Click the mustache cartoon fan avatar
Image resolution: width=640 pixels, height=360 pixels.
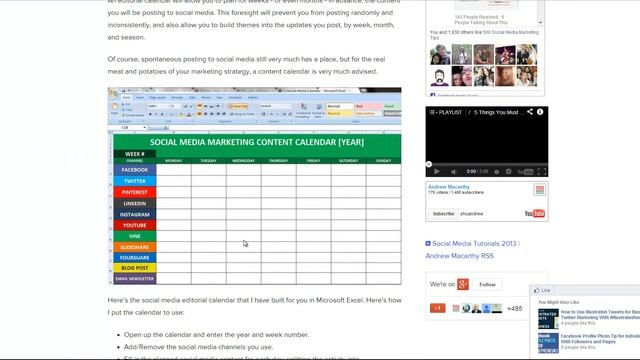(440, 76)
